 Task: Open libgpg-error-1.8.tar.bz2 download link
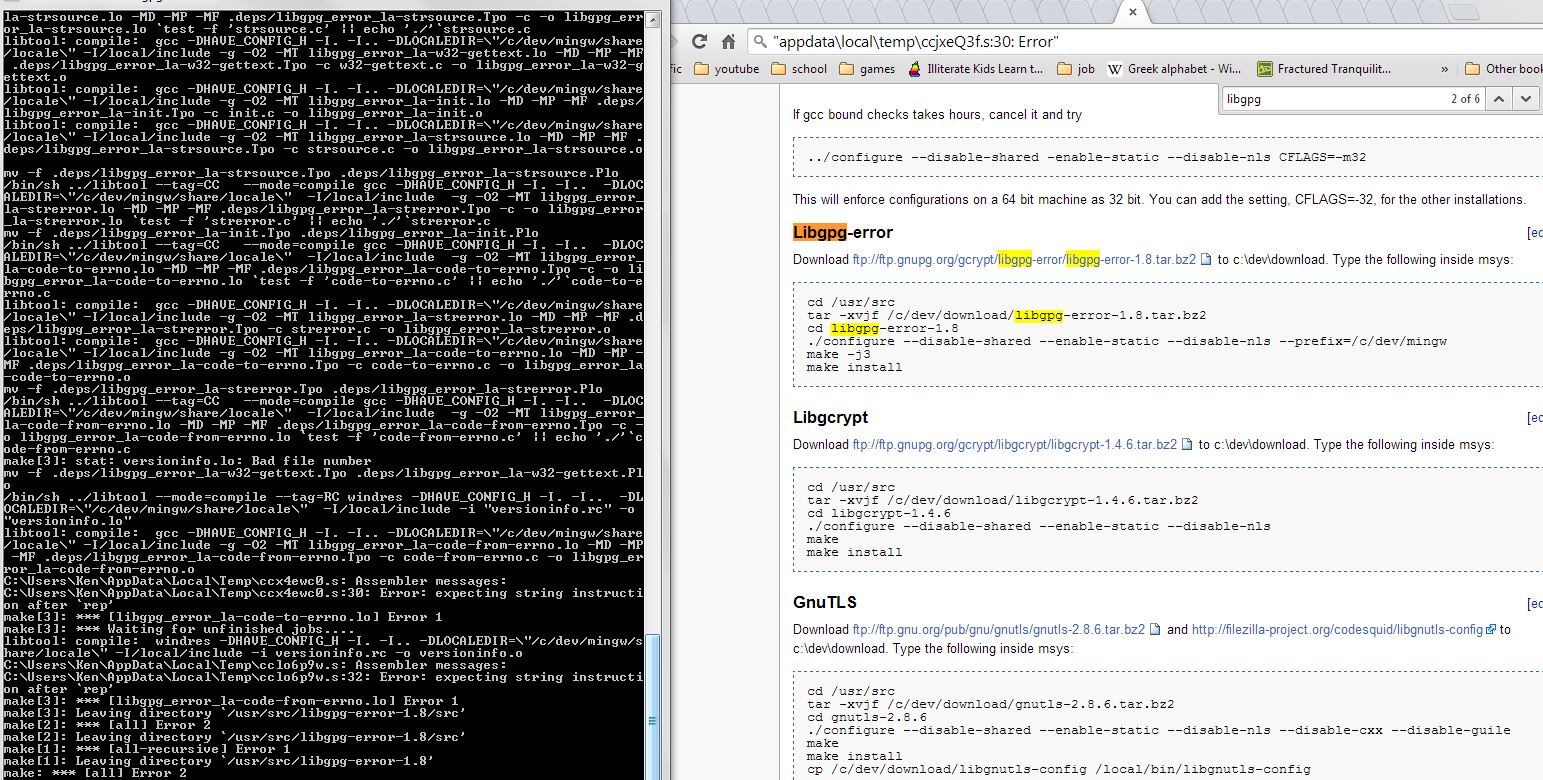coord(1024,259)
